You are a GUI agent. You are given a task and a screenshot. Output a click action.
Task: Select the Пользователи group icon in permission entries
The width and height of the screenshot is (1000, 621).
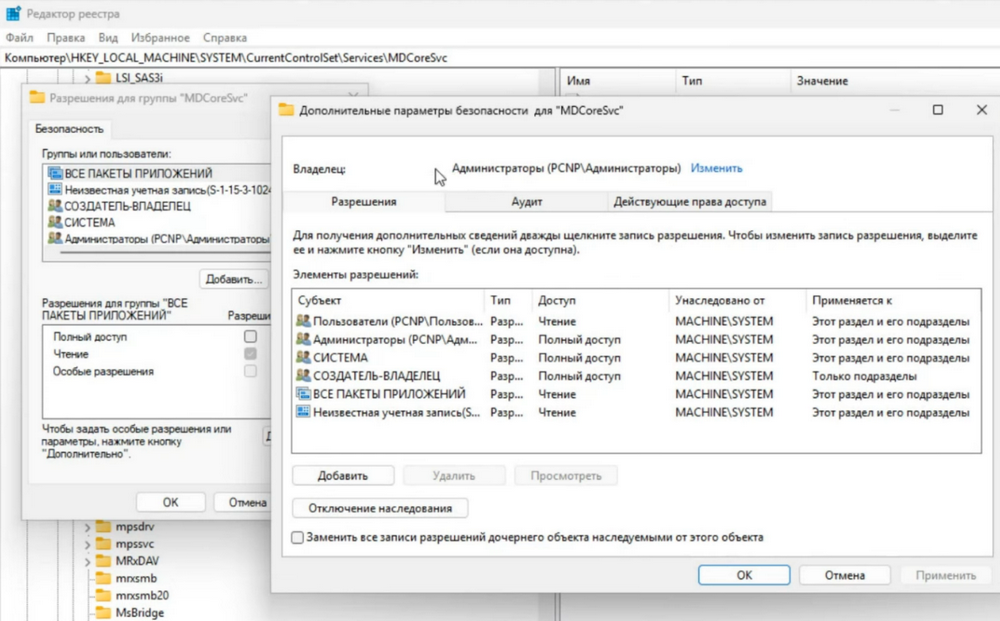point(304,322)
